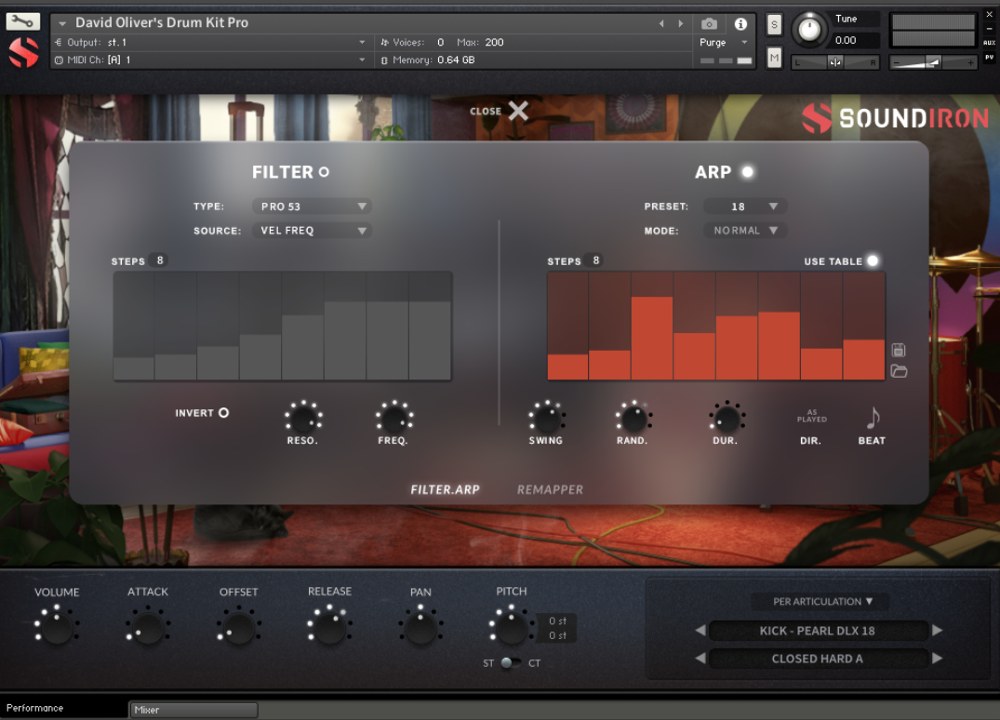Open instrument snapshots via the camera icon
This screenshot has height=720, width=1000.
tap(709, 23)
